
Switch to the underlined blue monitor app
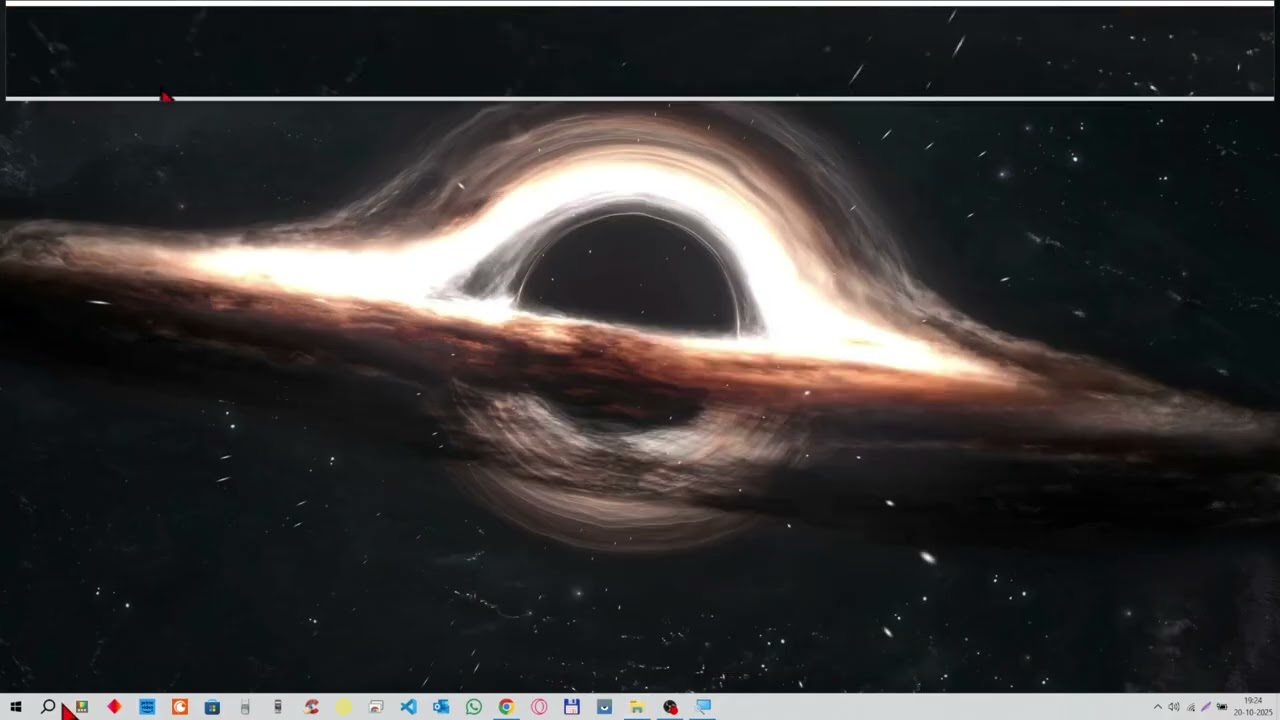(703, 707)
